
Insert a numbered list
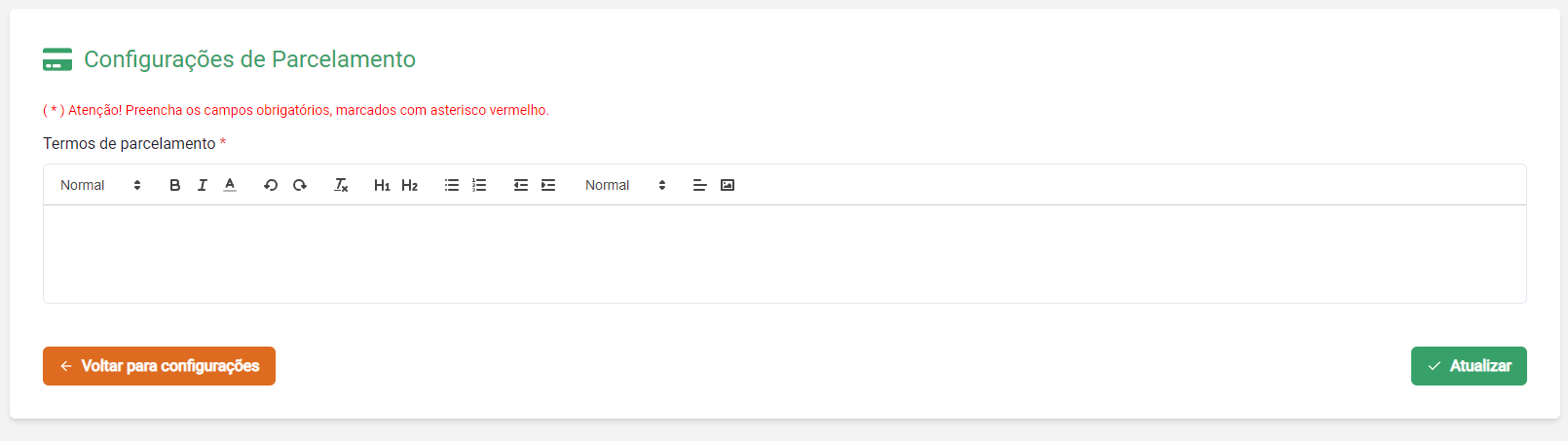479,185
